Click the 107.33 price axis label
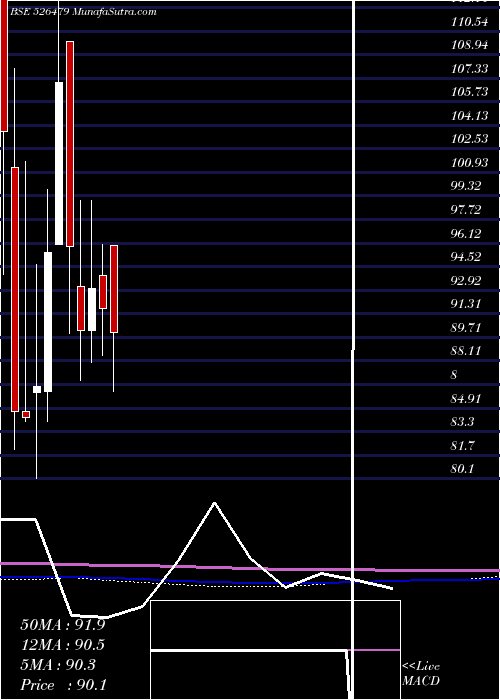 coord(469,68)
